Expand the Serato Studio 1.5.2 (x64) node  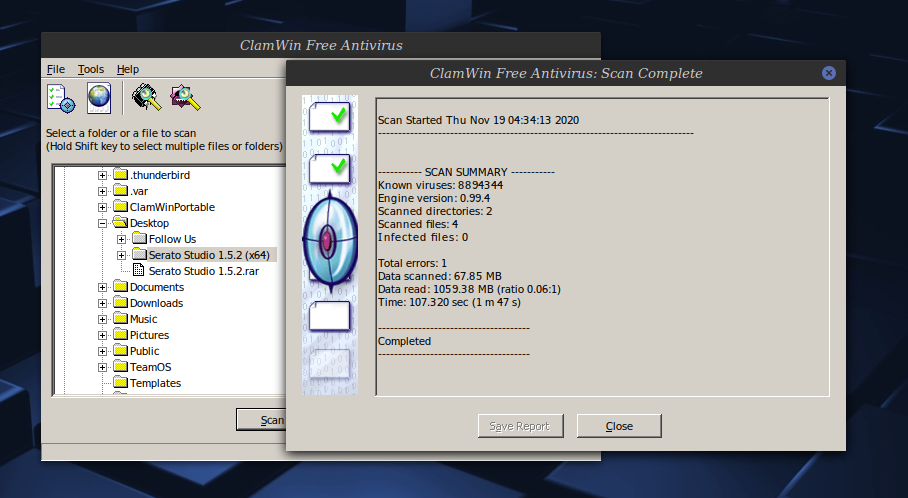[121, 255]
